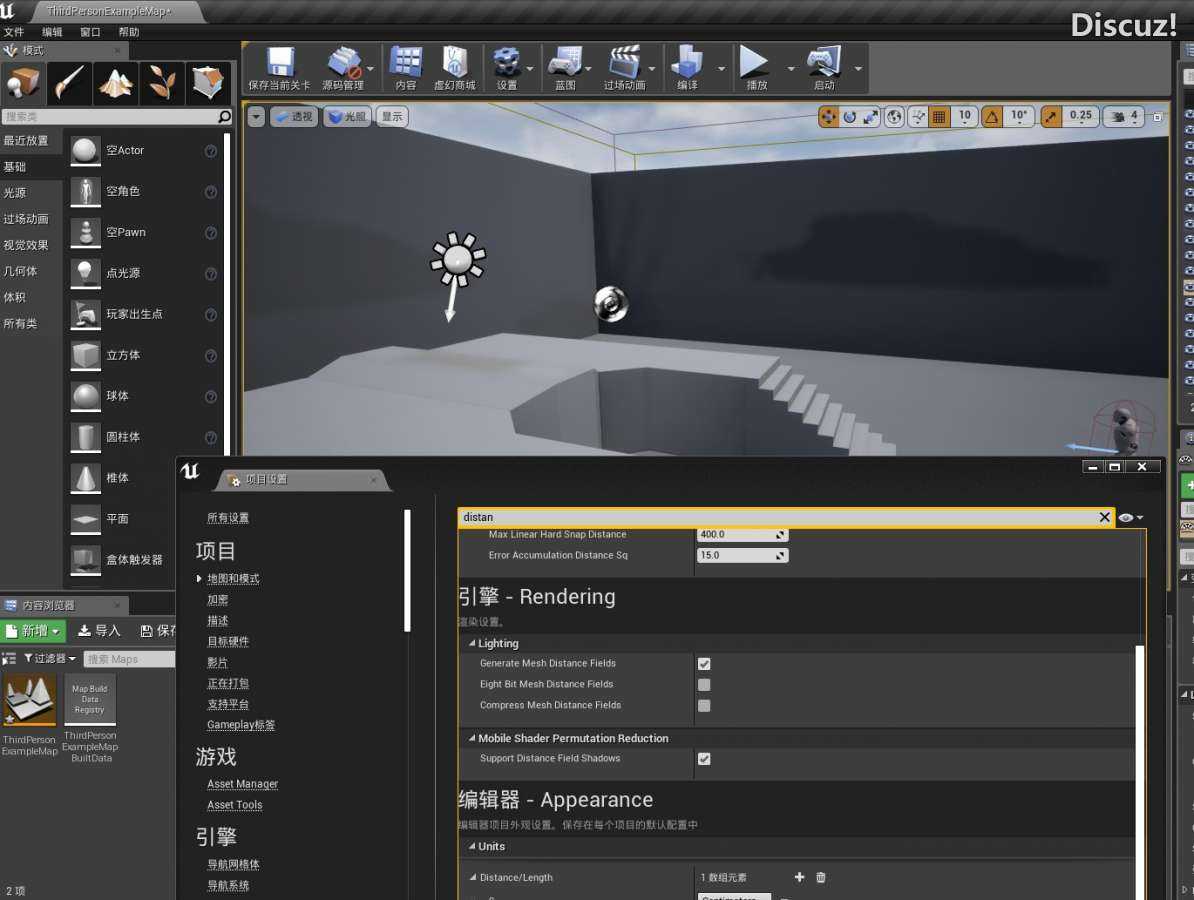Switch to ThirdPersonExampleMap tab
1194x900 pixels.
click(x=109, y=11)
